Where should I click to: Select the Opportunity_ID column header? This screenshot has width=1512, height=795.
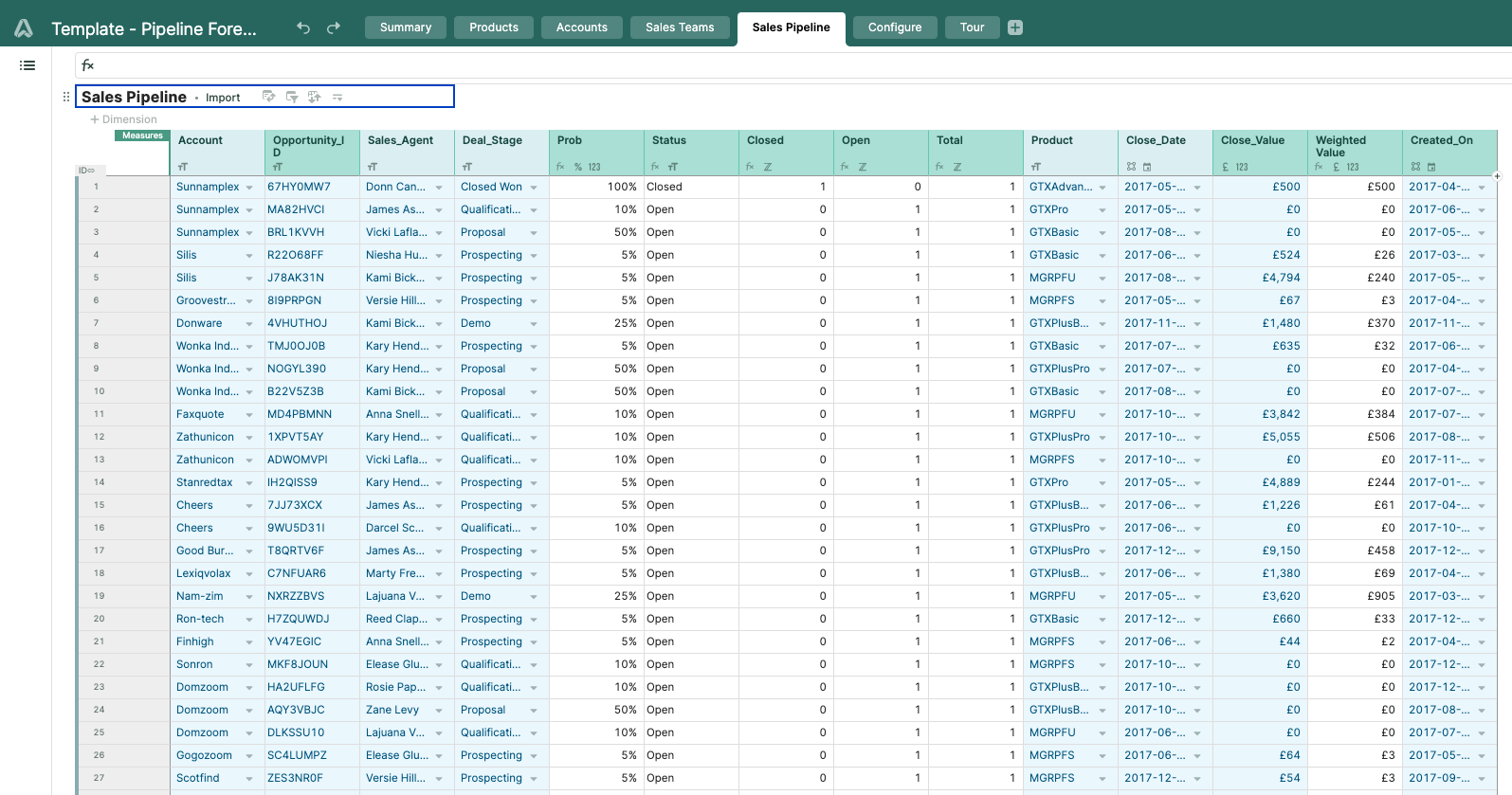[x=312, y=153]
